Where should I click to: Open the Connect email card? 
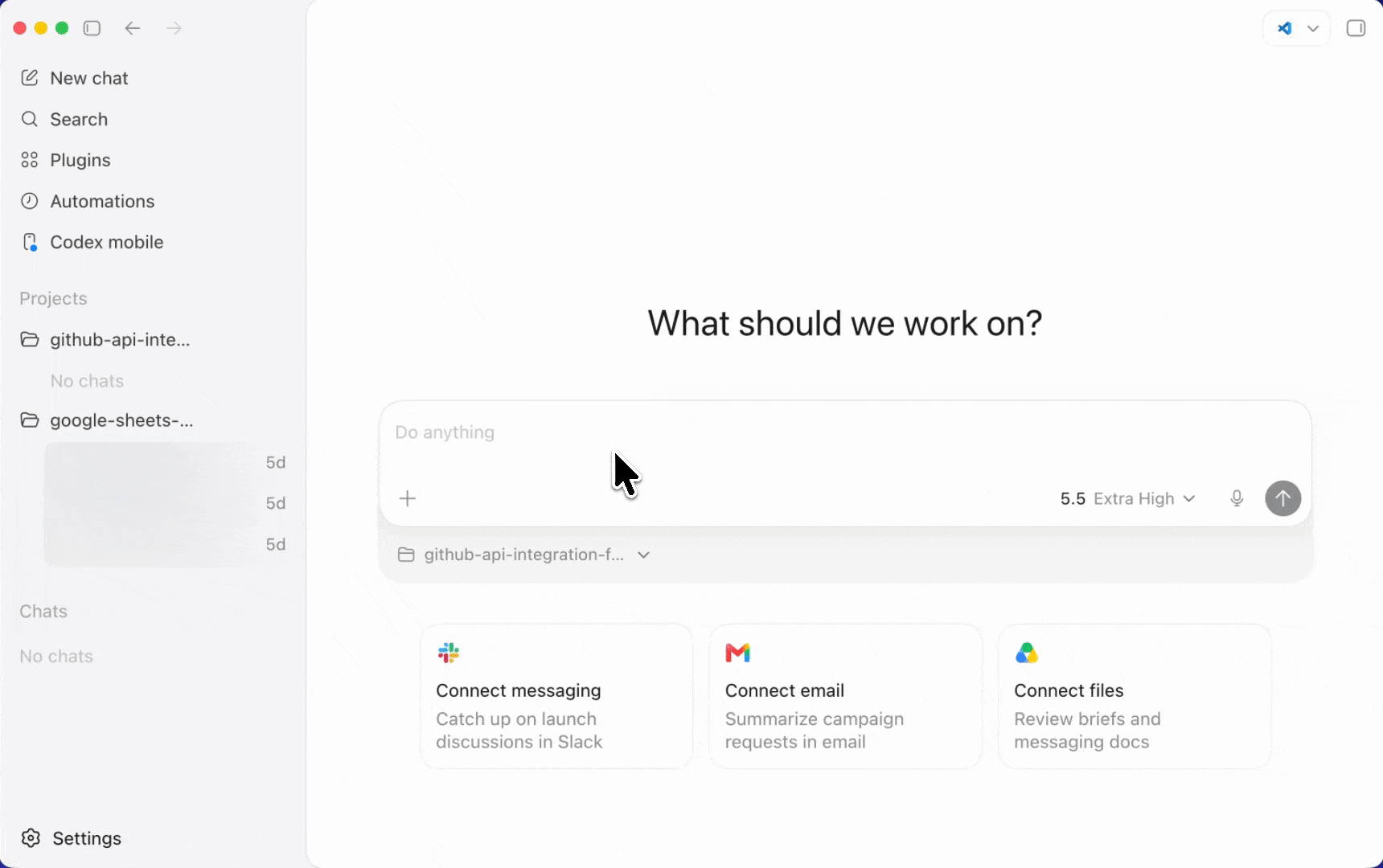point(845,696)
